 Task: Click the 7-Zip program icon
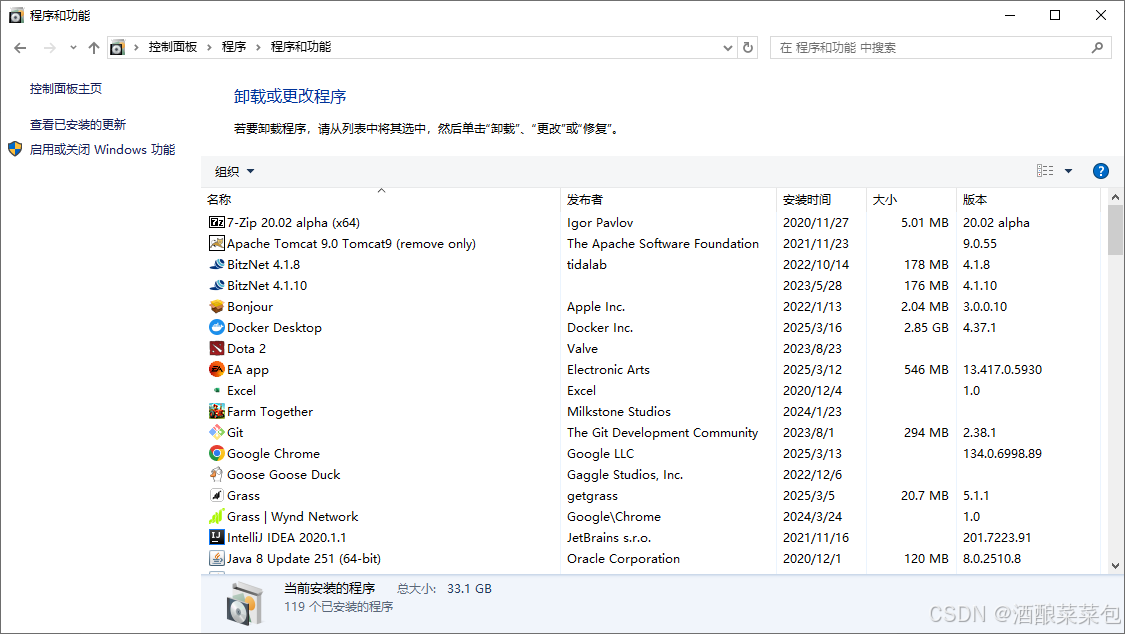point(217,222)
